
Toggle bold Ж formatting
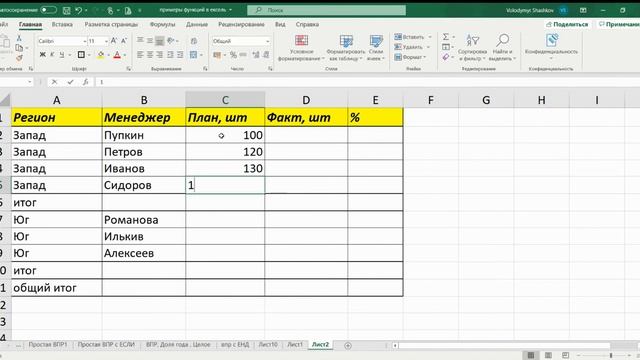pyautogui.click(x=42, y=55)
